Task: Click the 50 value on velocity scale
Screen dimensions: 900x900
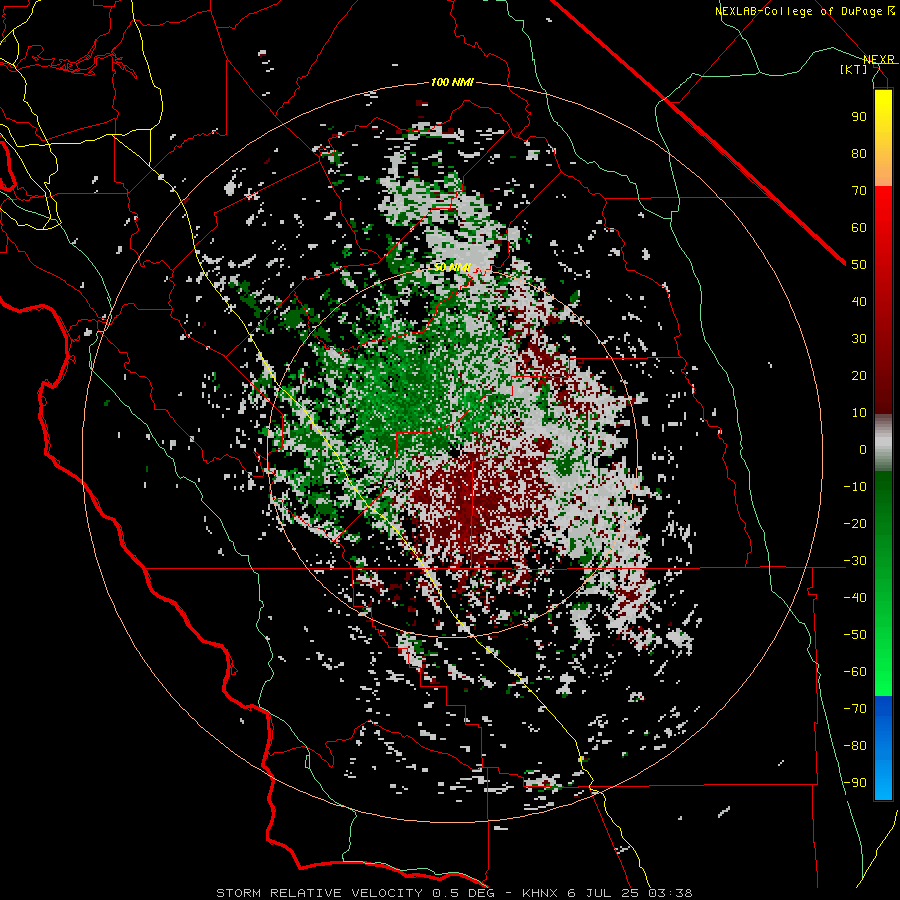Action: pos(859,265)
